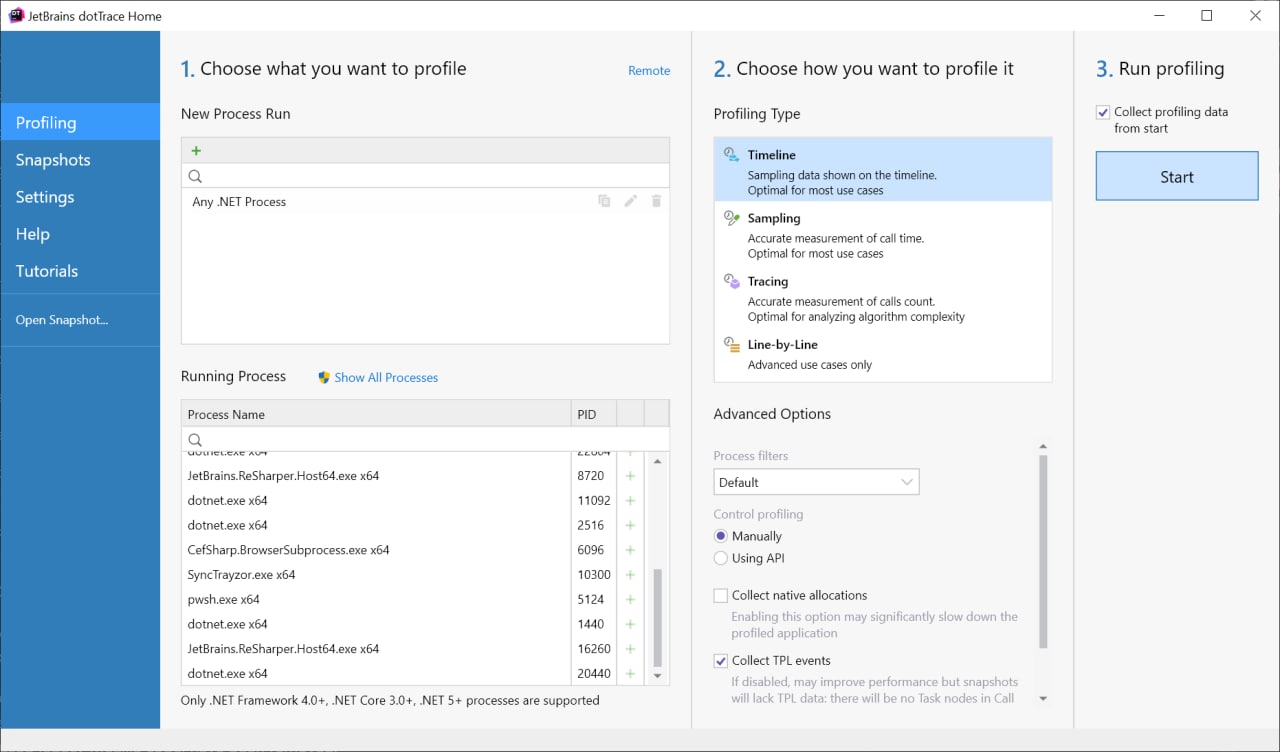This screenshot has width=1280, height=752.
Task: Attach to ReSharper.Host64 PID 16260 via plus
Action: point(630,649)
